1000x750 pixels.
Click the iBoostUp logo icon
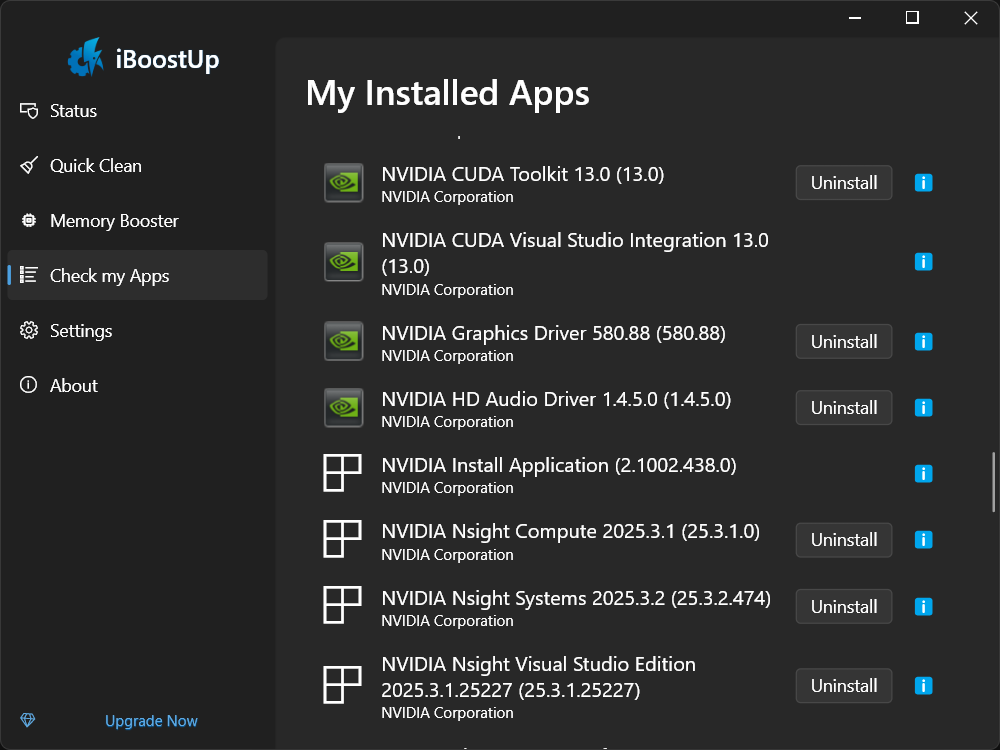(x=85, y=57)
